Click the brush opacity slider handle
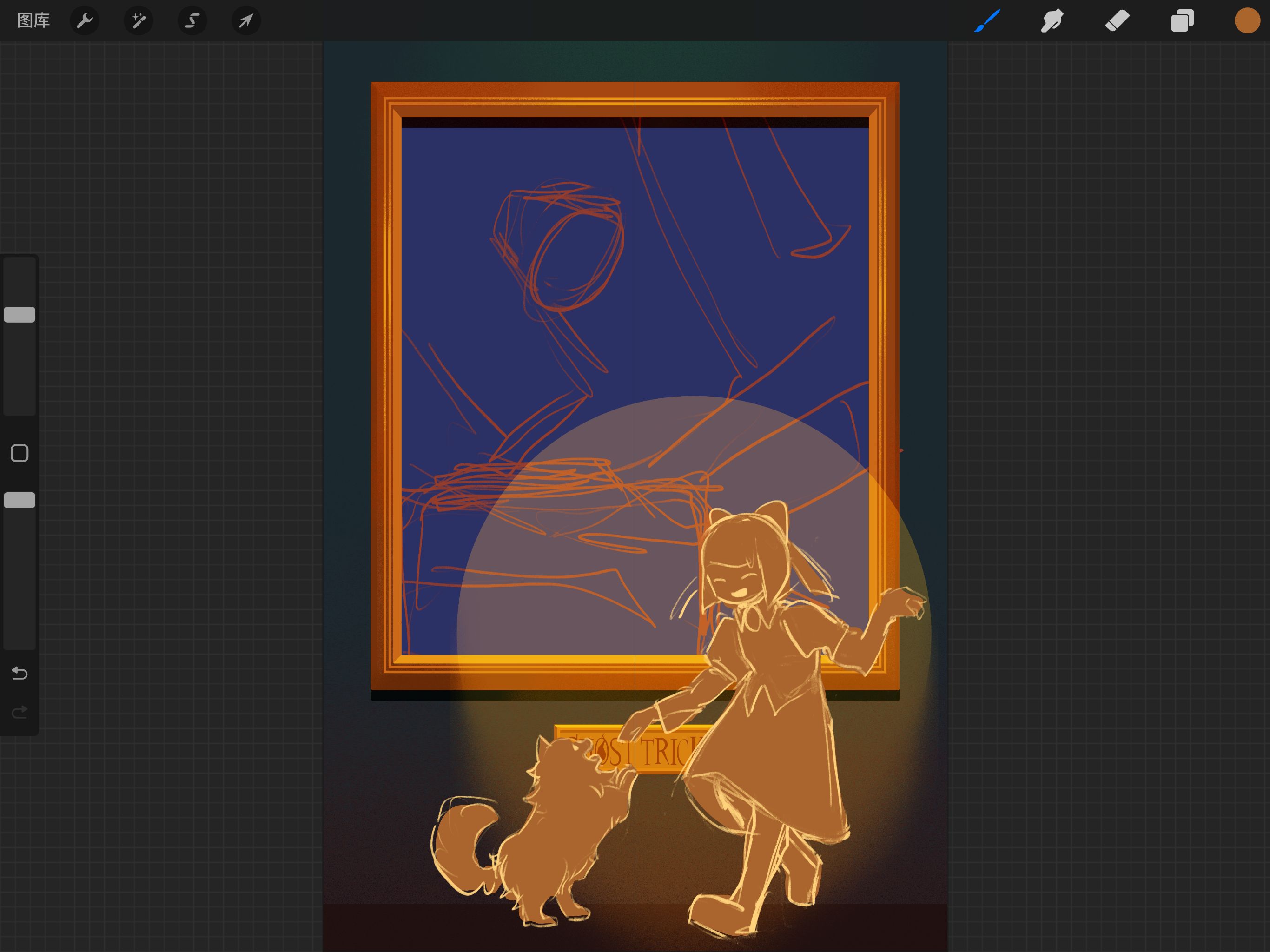 pos(20,500)
